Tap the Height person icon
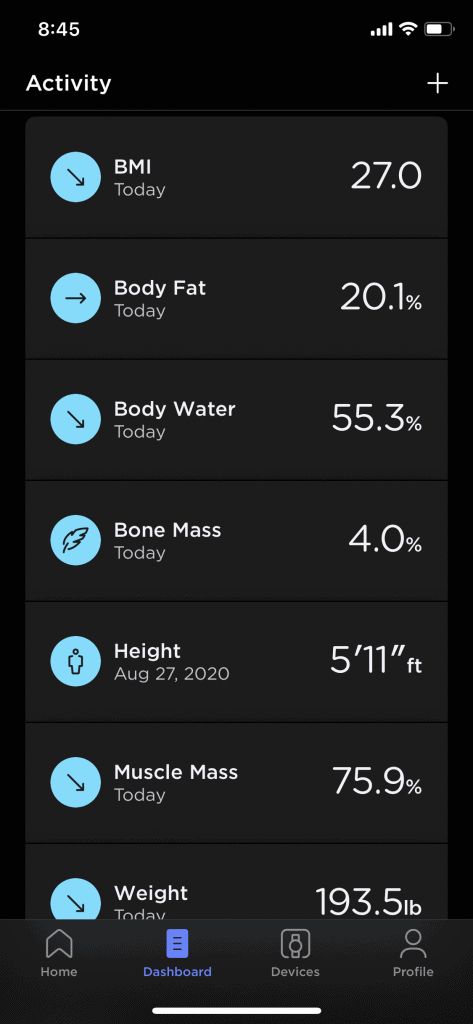473x1024 pixels. (76, 661)
